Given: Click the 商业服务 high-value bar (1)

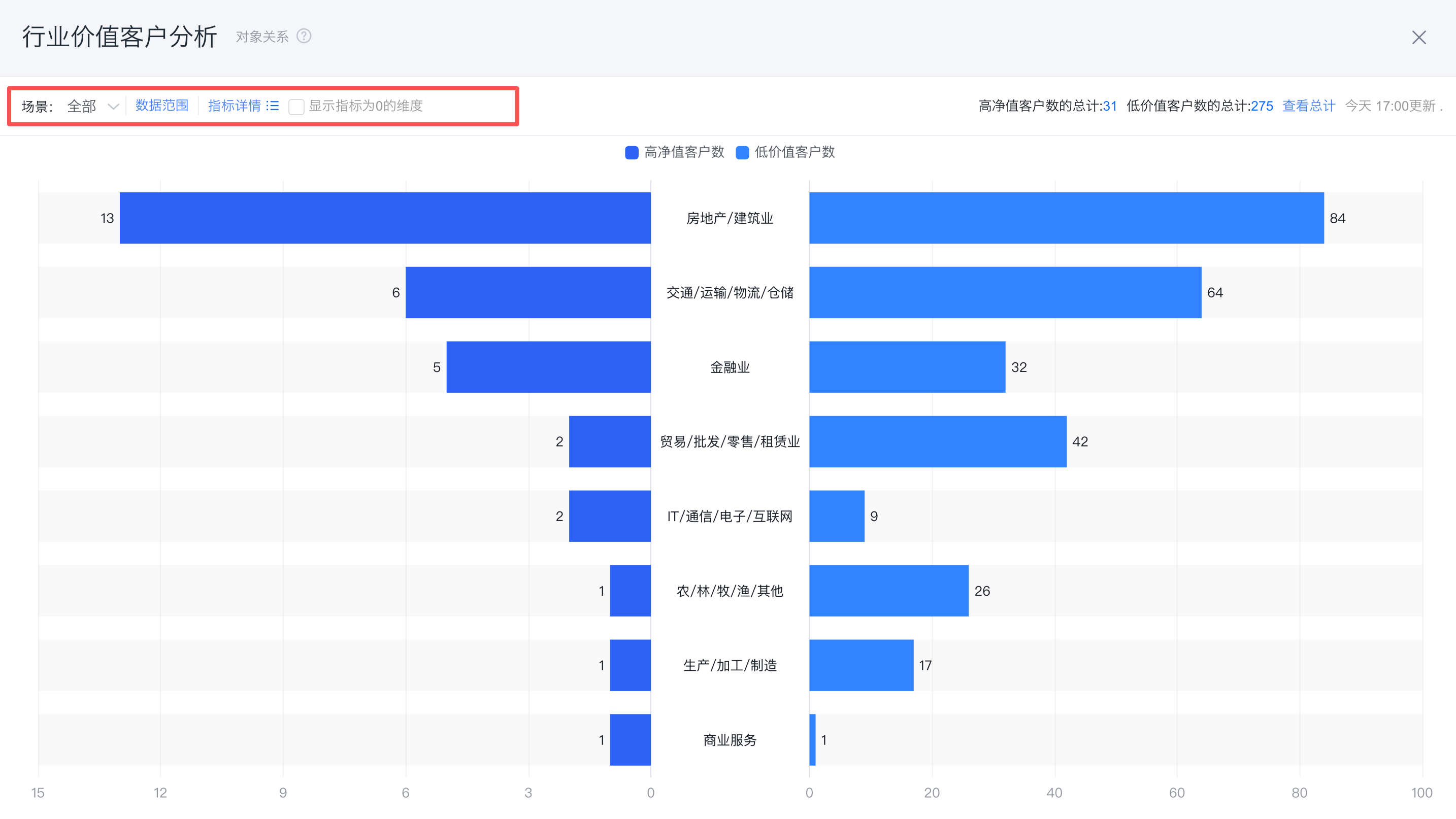Looking at the screenshot, I should [x=630, y=740].
